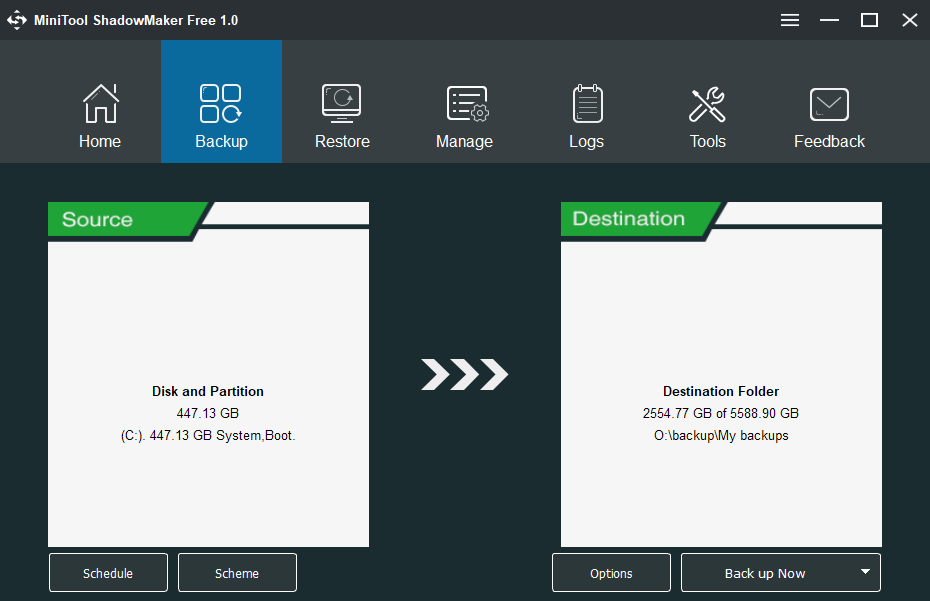Image resolution: width=930 pixels, height=601 pixels.
Task: Click the Schedule button
Action: coord(108,573)
